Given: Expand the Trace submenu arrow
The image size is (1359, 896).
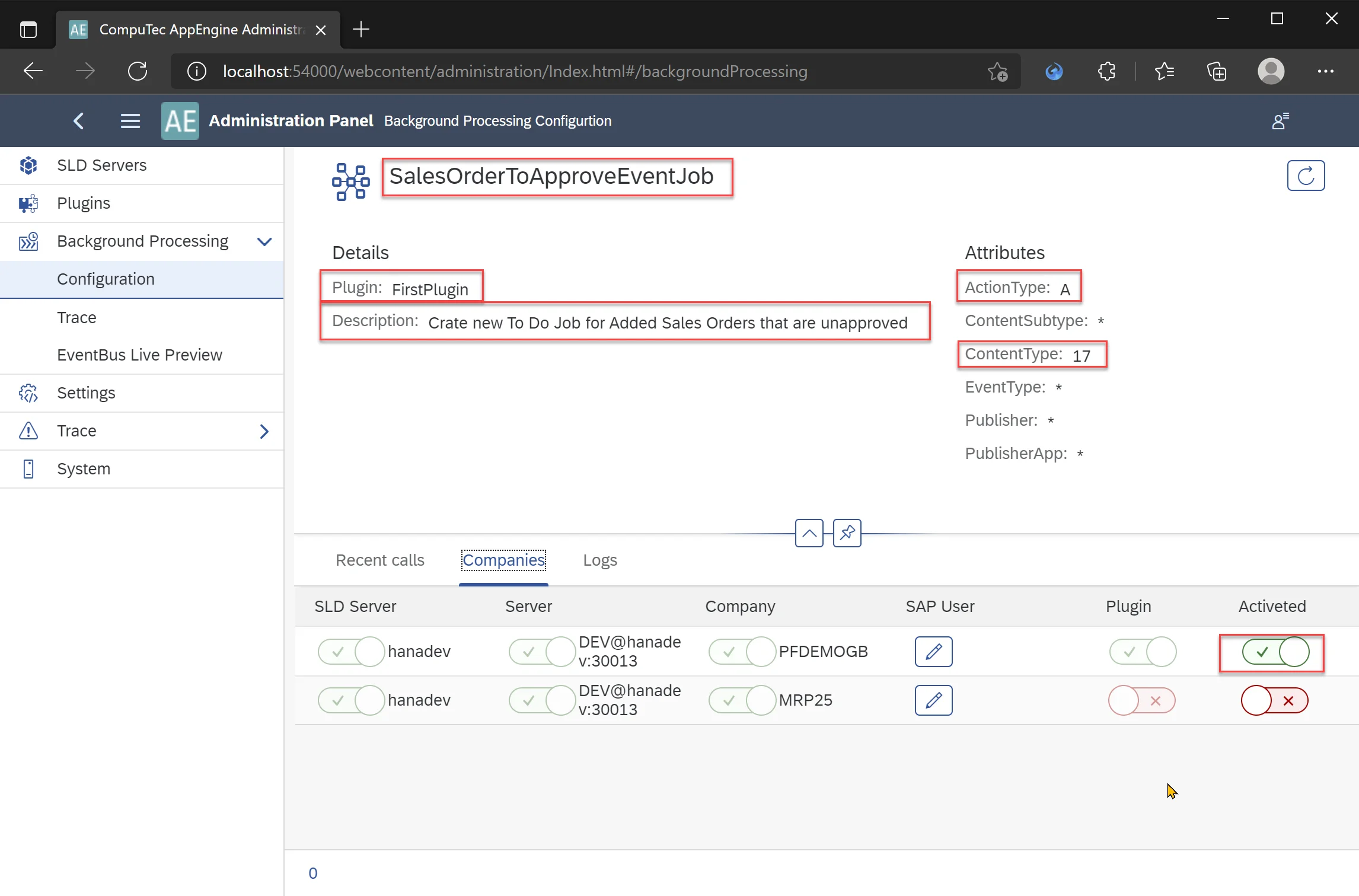Looking at the screenshot, I should click(x=264, y=431).
